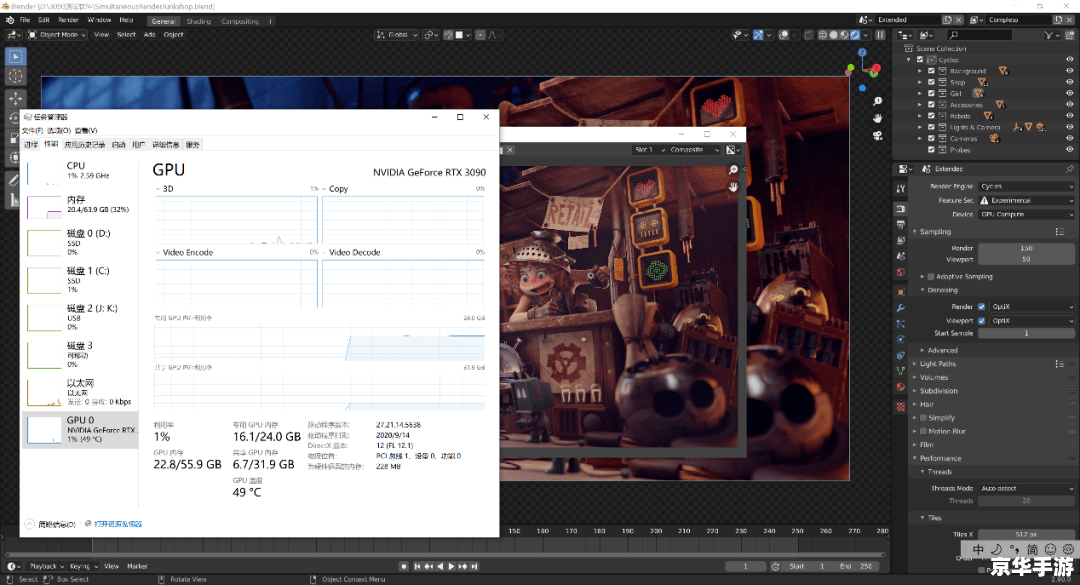
Task: Switch to the Compositing workspace tab
Action: (x=240, y=21)
